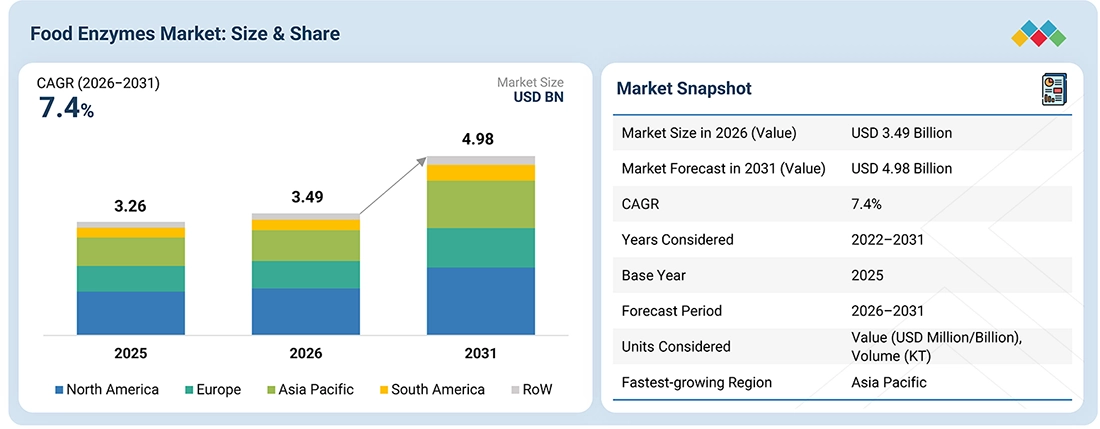Viewport: 1100px width, 429px height.
Task: Click the '3.26' value above 2025 bar
Action: point(131,207)
